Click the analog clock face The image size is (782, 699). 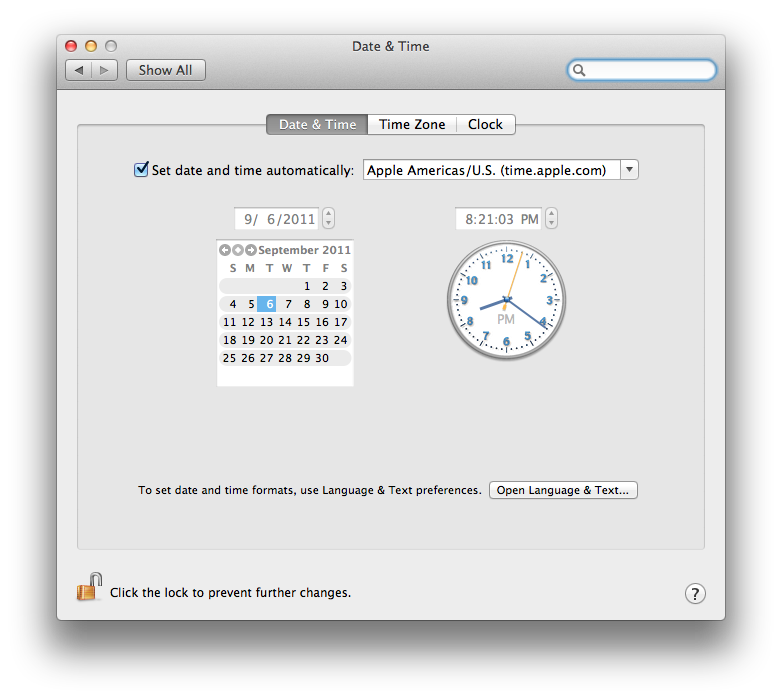(506, 300)
